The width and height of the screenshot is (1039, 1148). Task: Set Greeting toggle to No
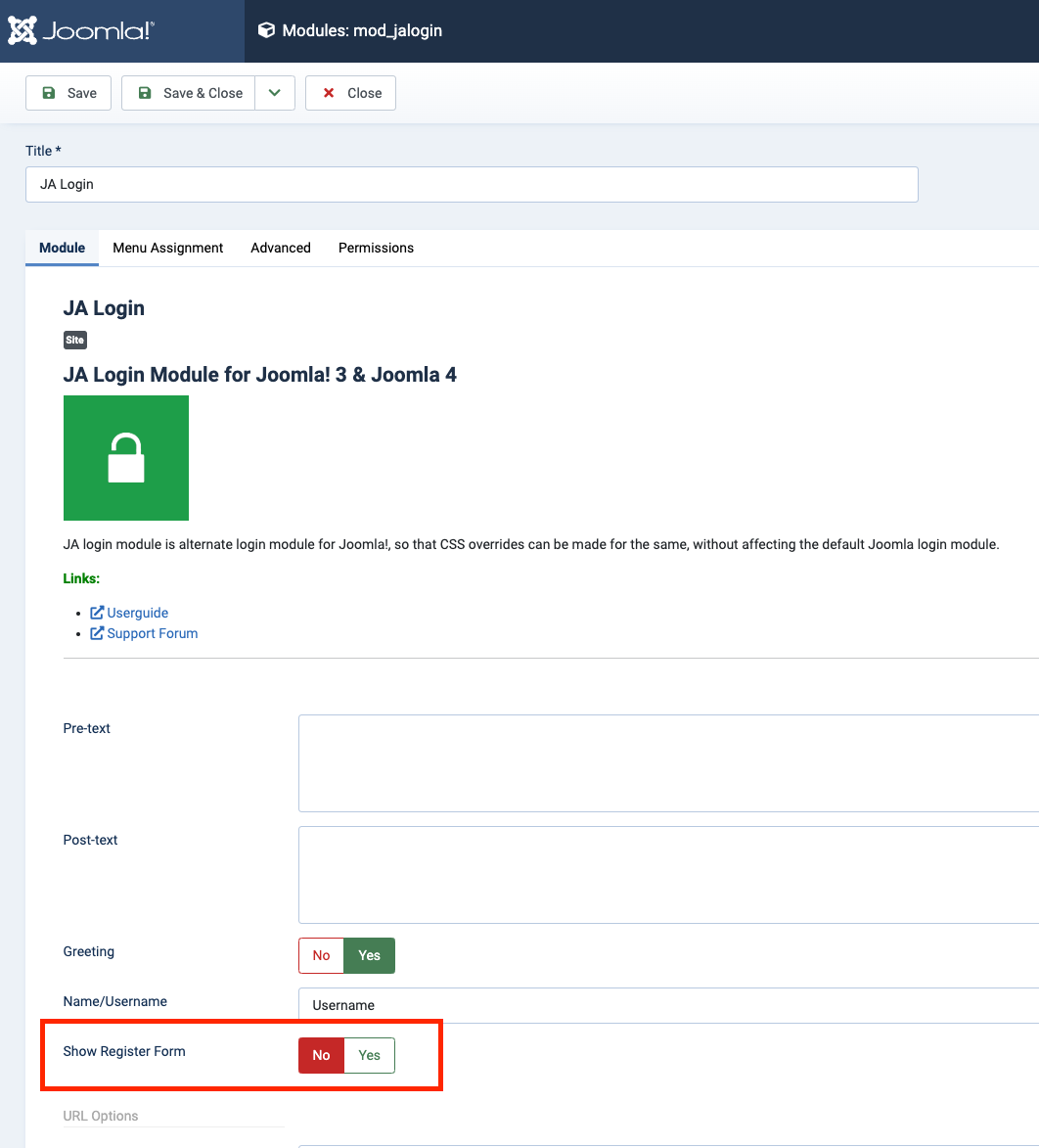pyautogui.click(x=321, y=955)
